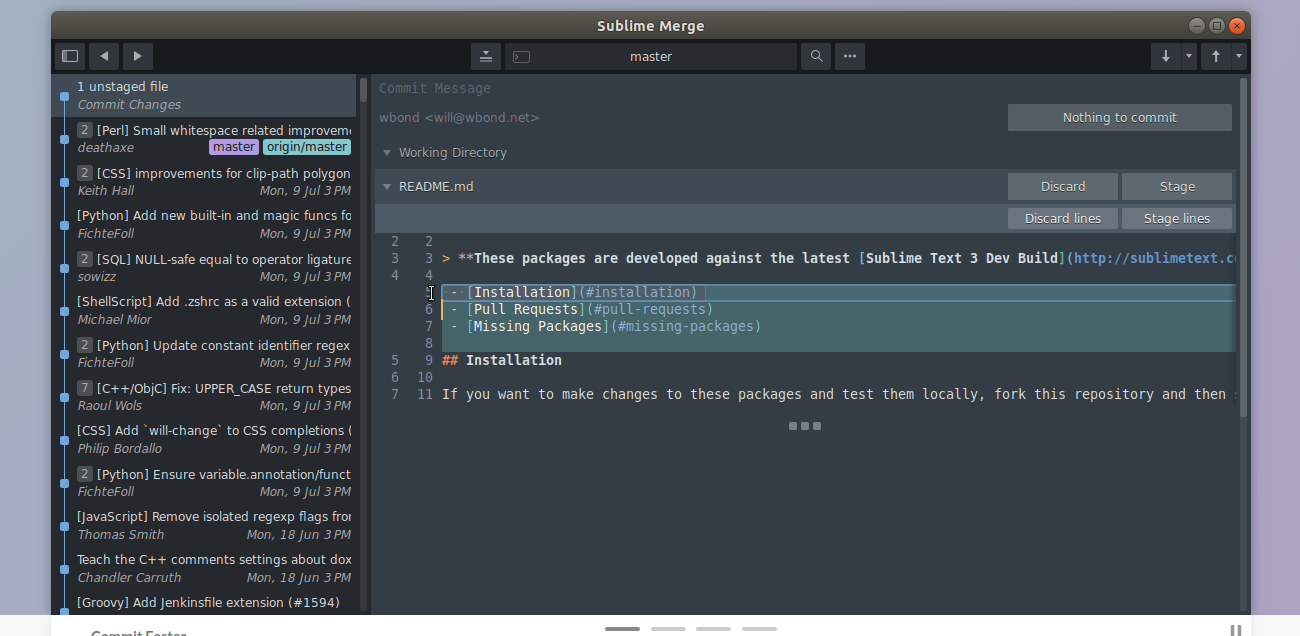Open the stash icon in toolbar
The width and height of the screenshot is (1300, 636).
tap(485, 56)
